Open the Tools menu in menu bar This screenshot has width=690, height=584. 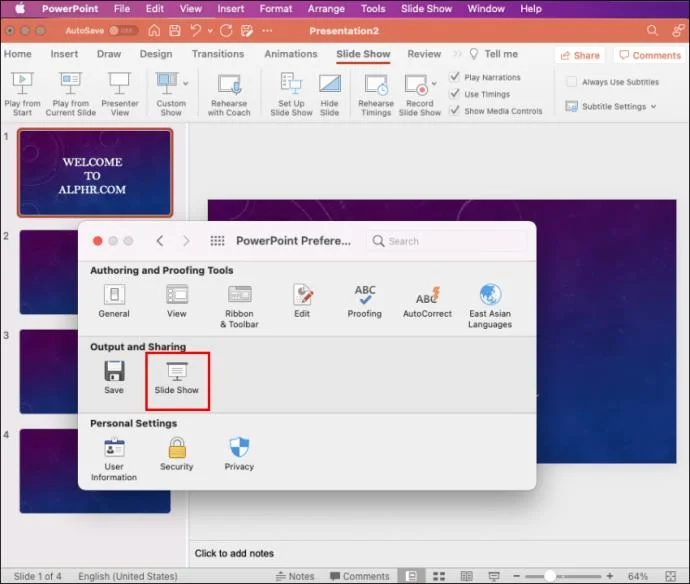(373, 9)
